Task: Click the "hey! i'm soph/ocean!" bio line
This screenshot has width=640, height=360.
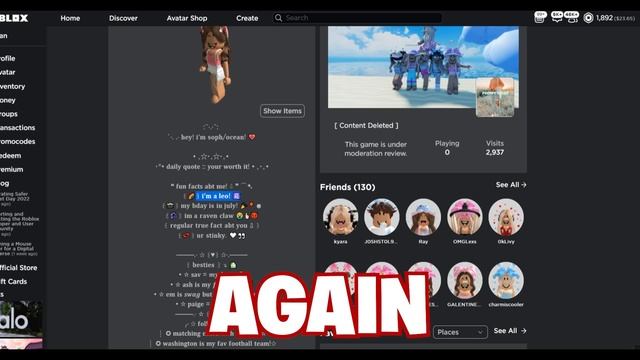Action: coord(213,137)
